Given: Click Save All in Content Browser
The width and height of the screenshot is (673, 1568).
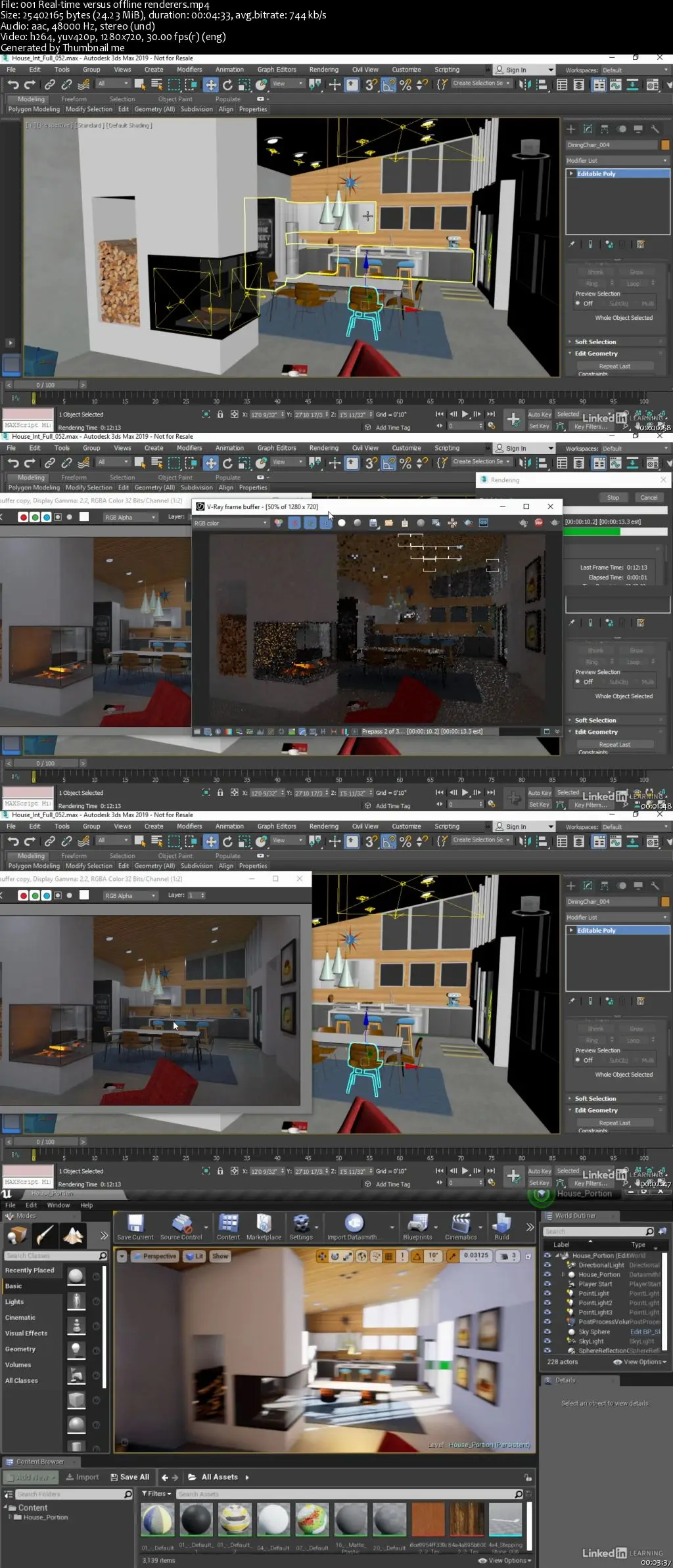Looking at the screenshot, I should tap(130, 1477).
